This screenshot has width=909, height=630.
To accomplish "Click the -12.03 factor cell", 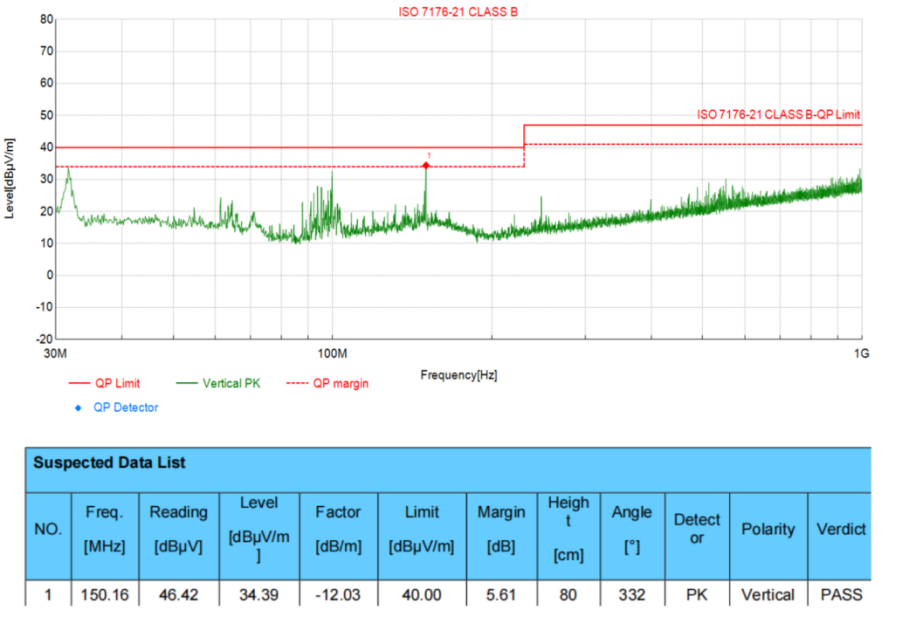I will 338,595.
